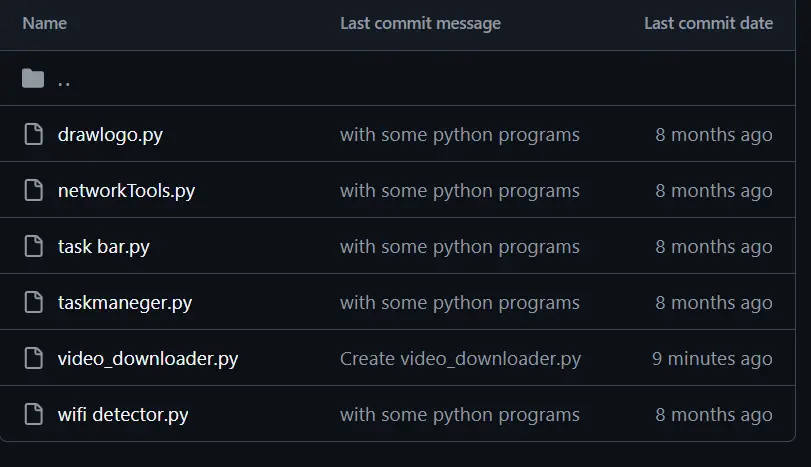Click the file icon beside wifi detector.py
The height and width of the screenshot is (467, 811).
click(x=33, y=414)
